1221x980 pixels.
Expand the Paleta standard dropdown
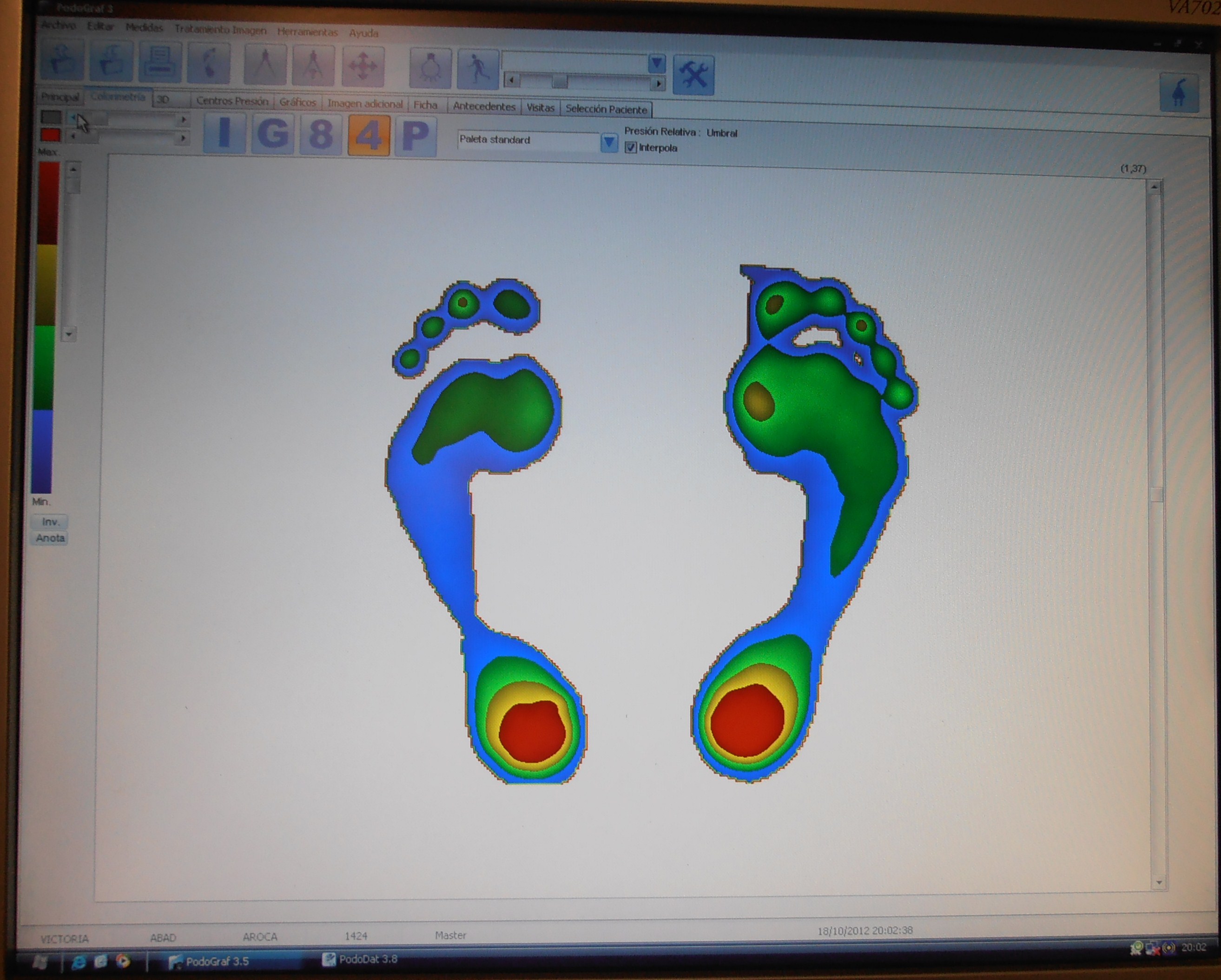609,143
